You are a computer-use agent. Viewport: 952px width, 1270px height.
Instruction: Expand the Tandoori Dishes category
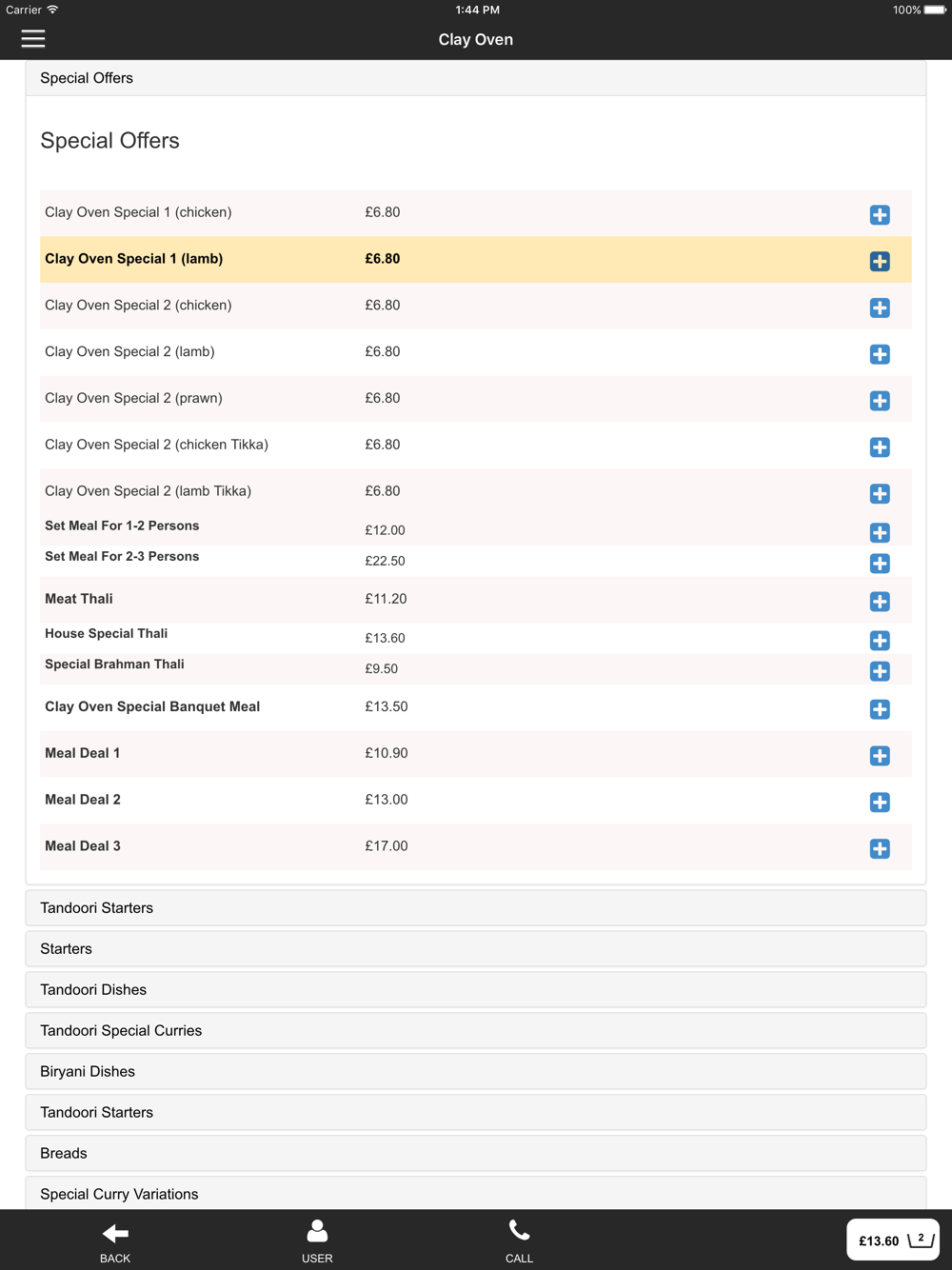click(x=476, y=990)
